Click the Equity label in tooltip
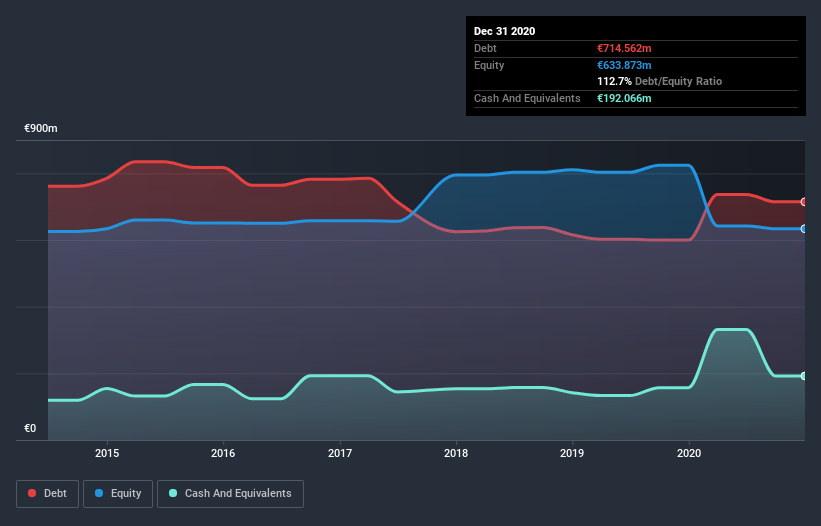 click(489, 65)
